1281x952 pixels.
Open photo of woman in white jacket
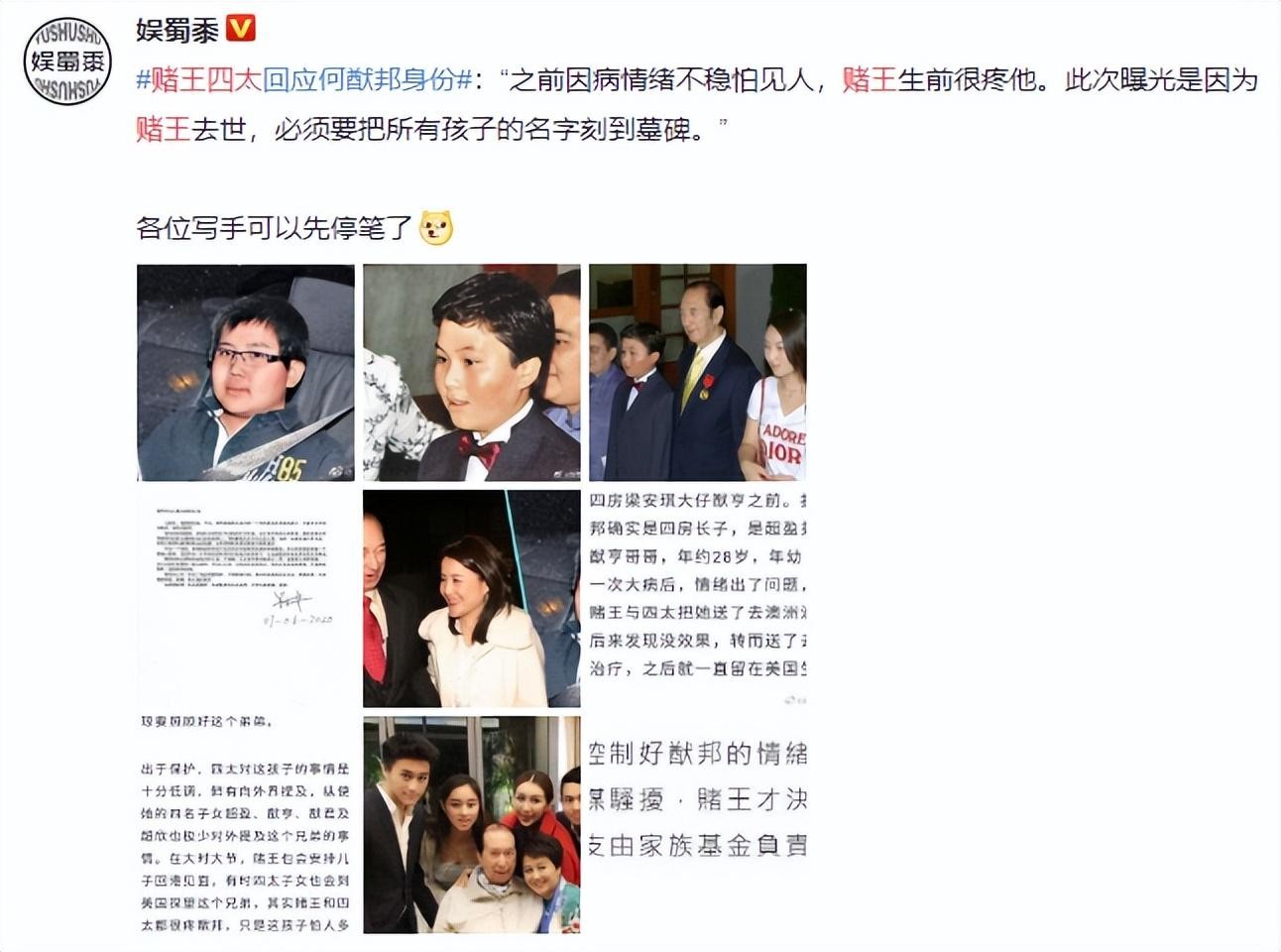(472, 599)
